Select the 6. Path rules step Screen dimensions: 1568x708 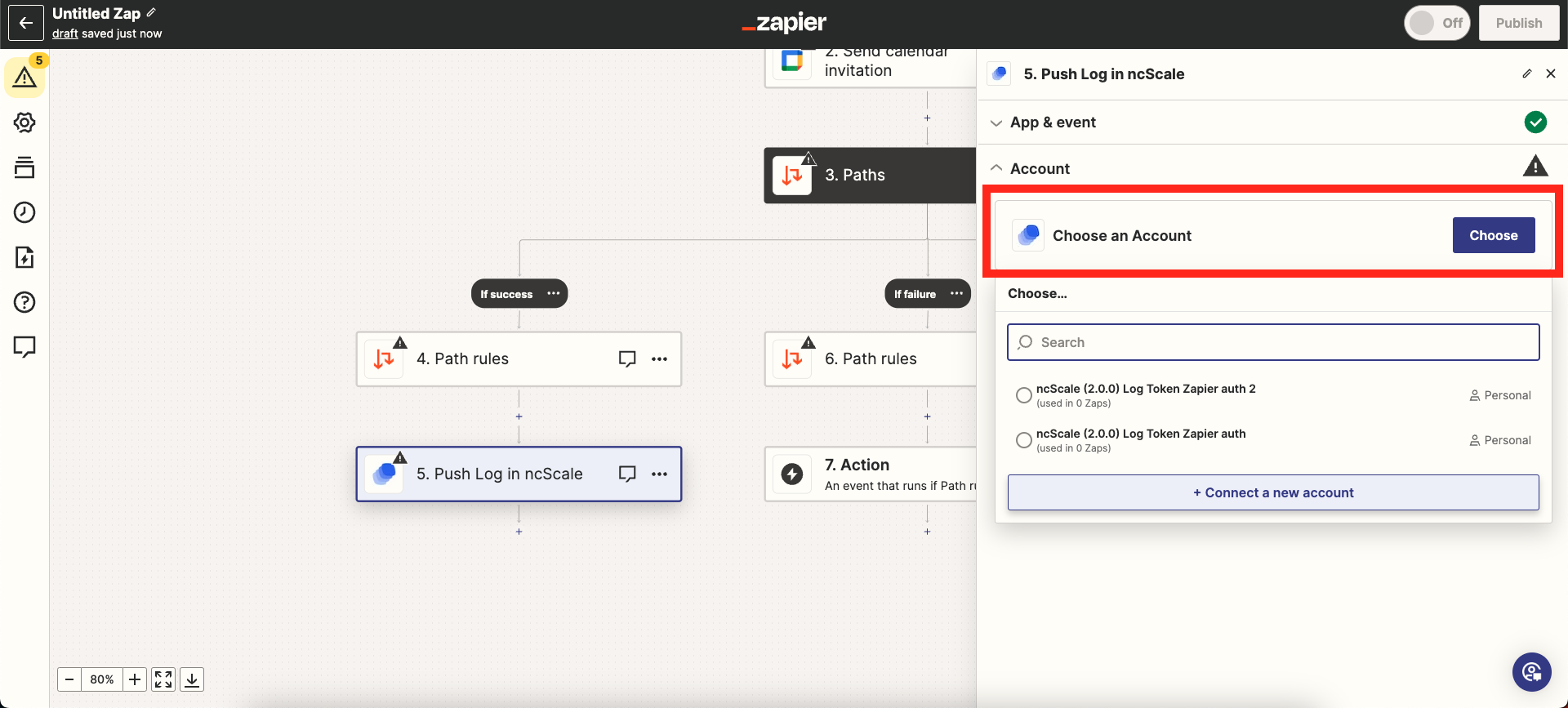[x=871, y=358]
